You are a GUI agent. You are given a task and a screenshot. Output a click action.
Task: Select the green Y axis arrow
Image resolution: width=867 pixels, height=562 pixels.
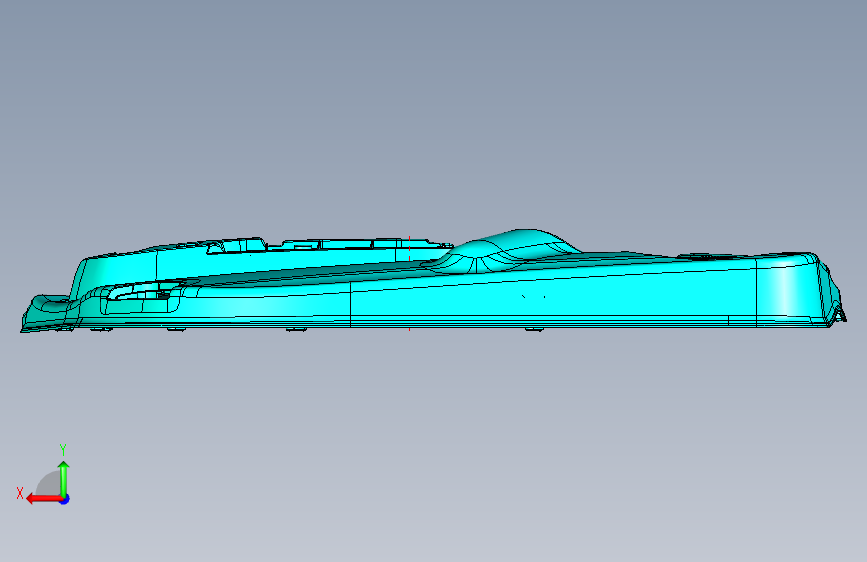point(64,478)
